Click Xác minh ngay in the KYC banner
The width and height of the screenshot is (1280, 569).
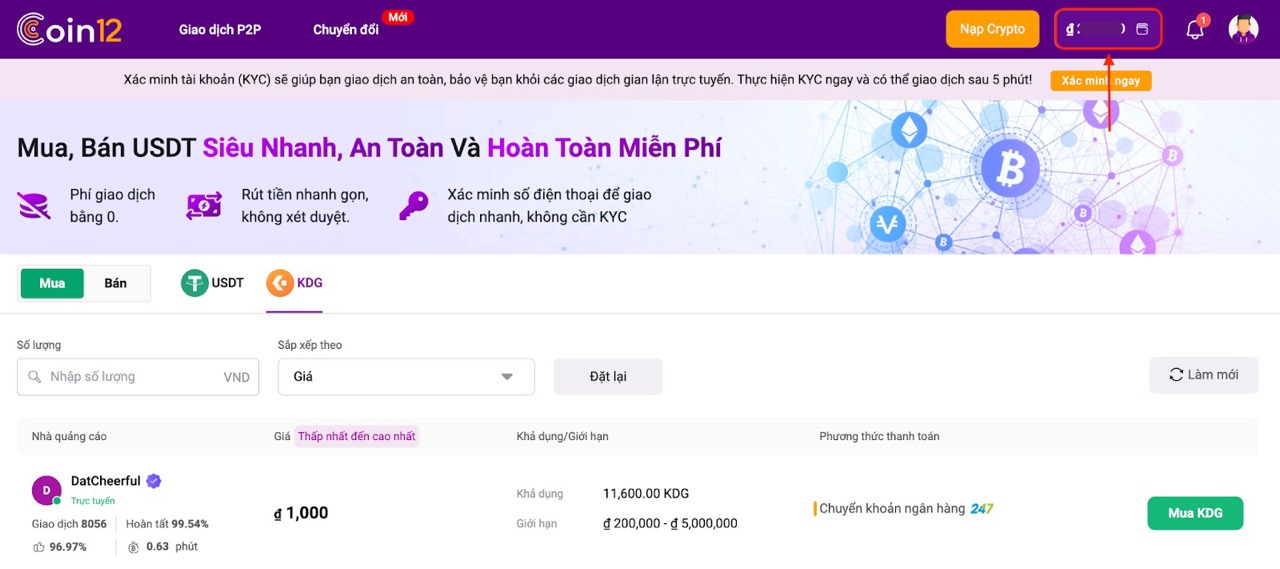(1100, 81)
